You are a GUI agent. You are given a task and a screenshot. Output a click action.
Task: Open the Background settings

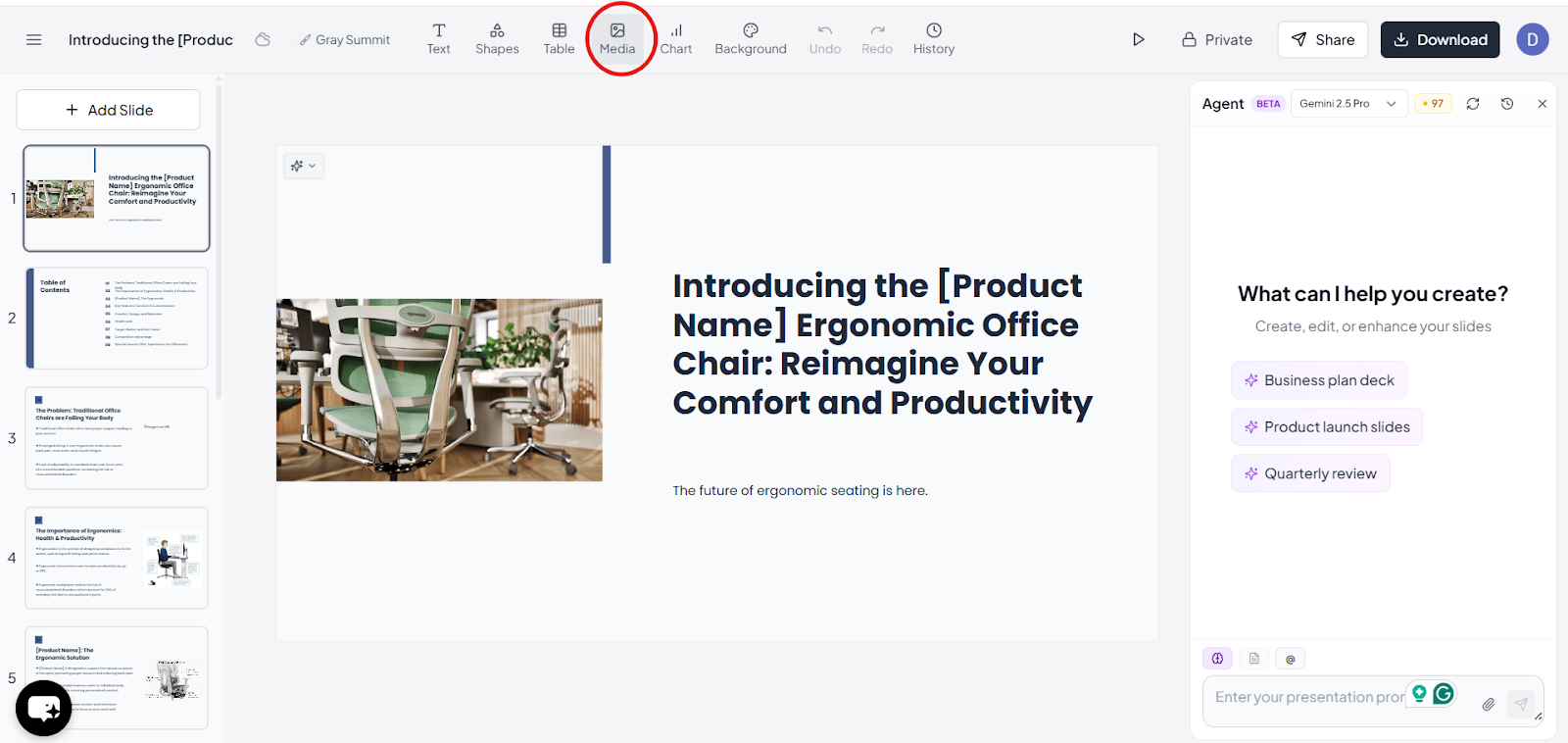pyautogui.click(x=751, y=39)
